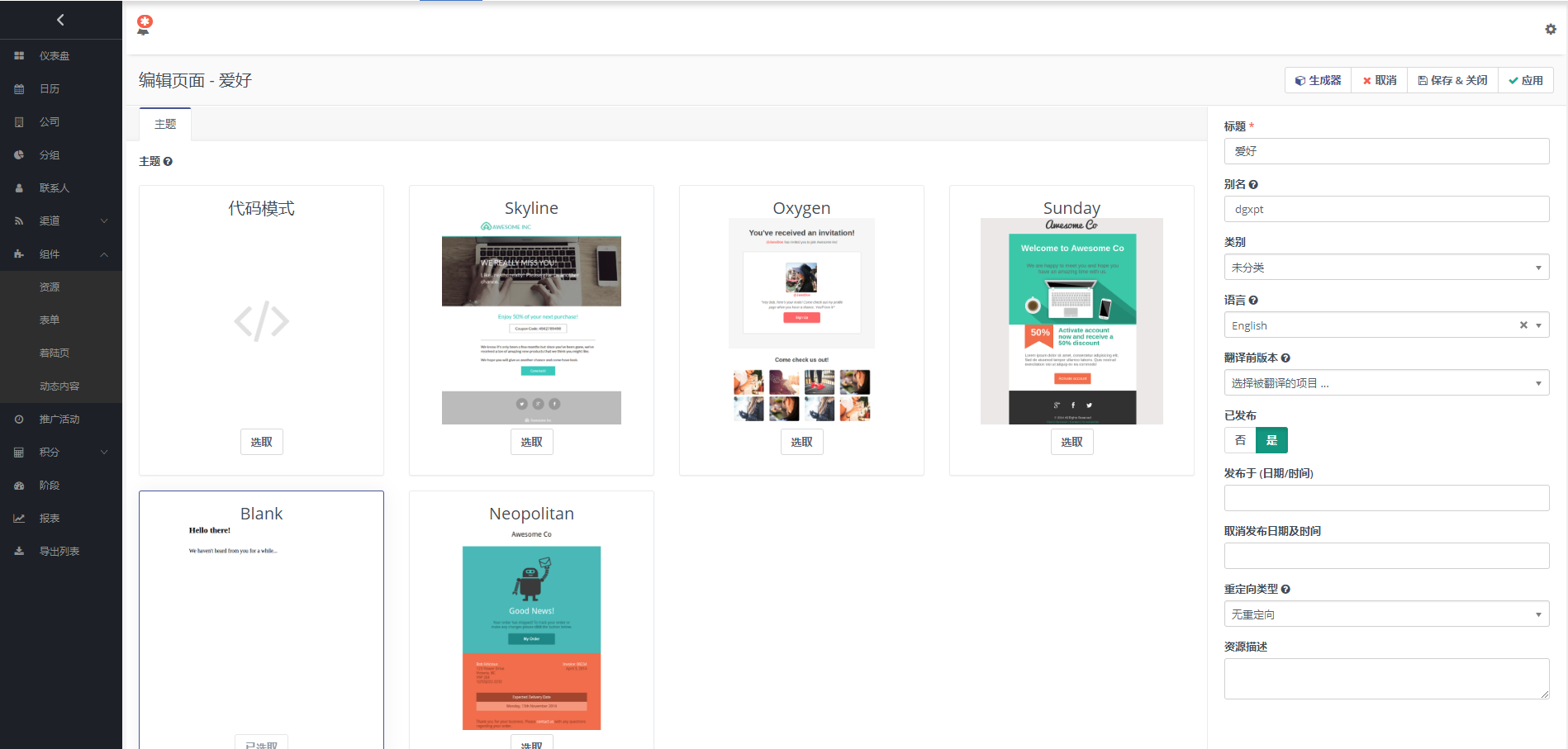Clear the English language selection
Screen dimensions: 1568x749
[1523, 325]
